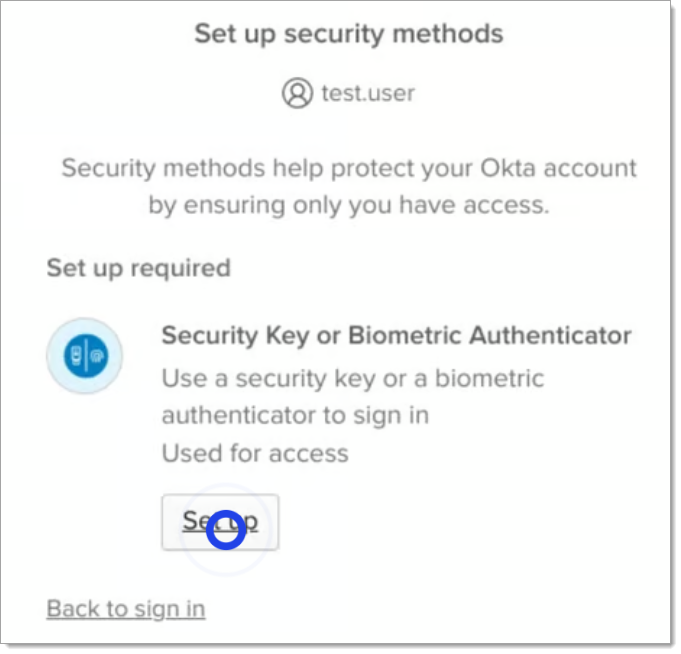Click the key fob glyph in authenticator icon
The image size is (681, 654).
pos(77,357)
